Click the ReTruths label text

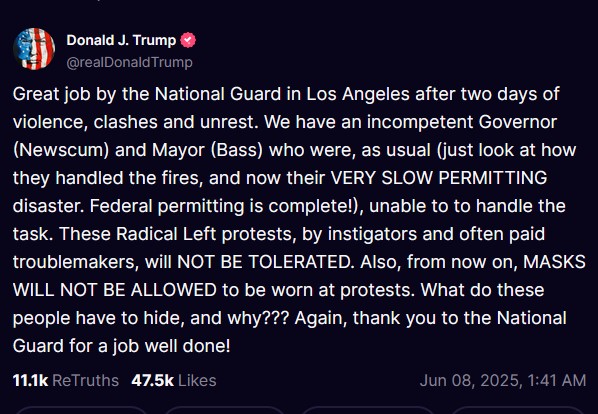pyautogui.click(x=85, y=380)
